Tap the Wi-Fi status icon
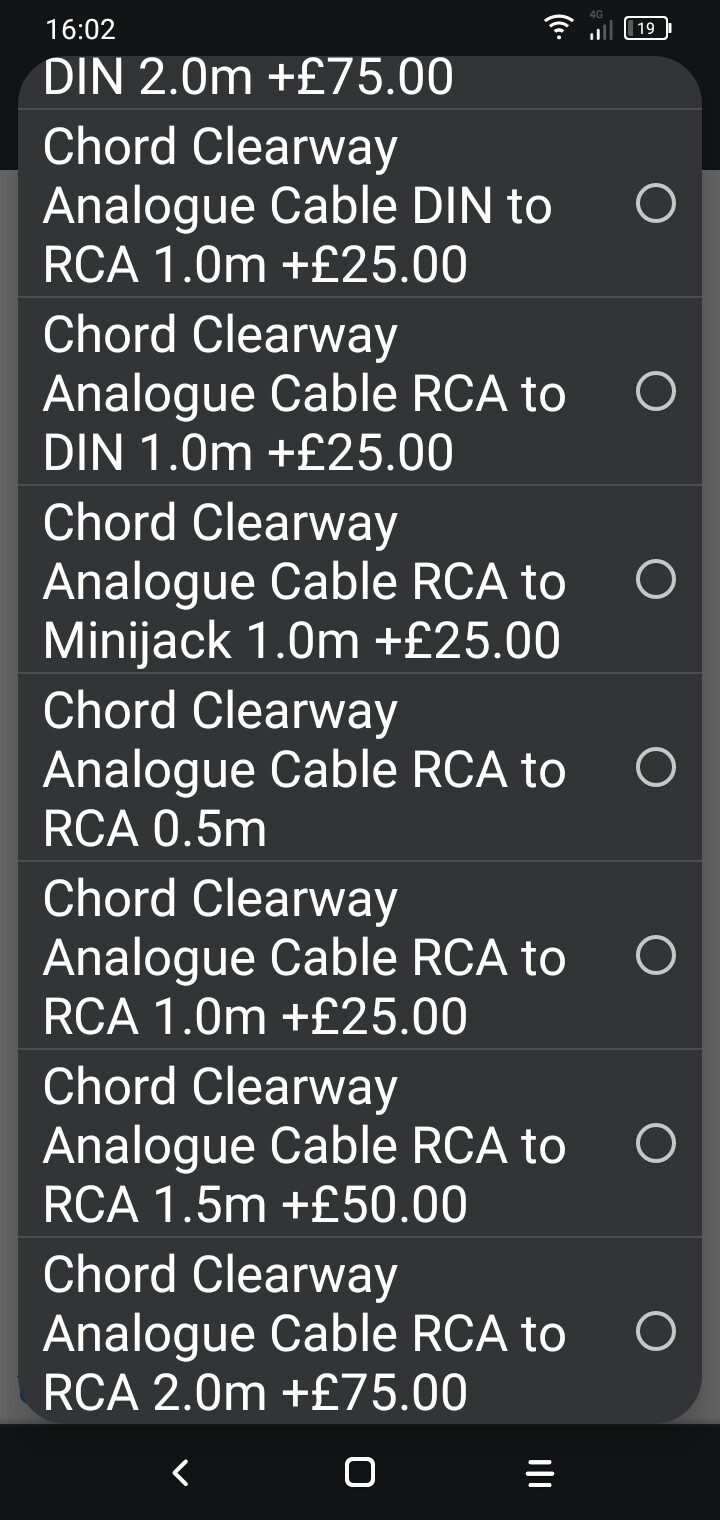The image size is (720, 1520). 559,29
